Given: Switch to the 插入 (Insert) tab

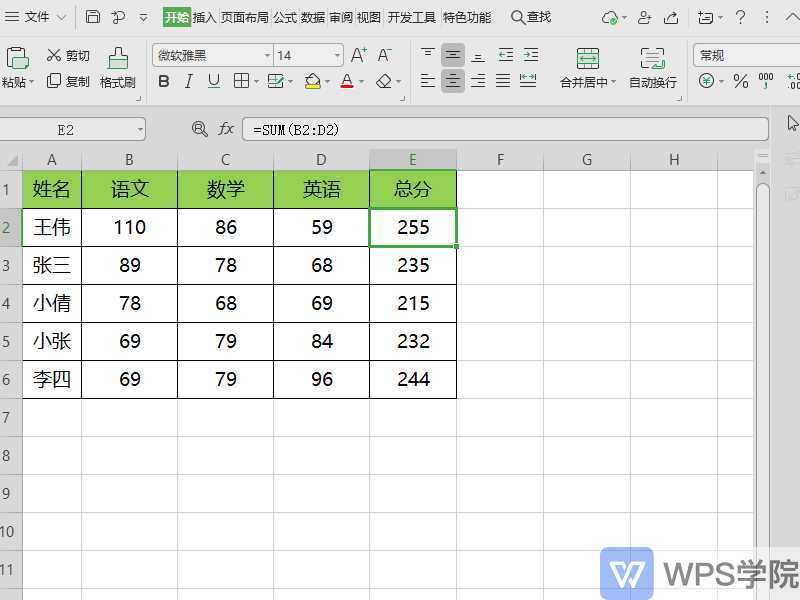Looking at the screenshot, I should click(x=204, y=17).
